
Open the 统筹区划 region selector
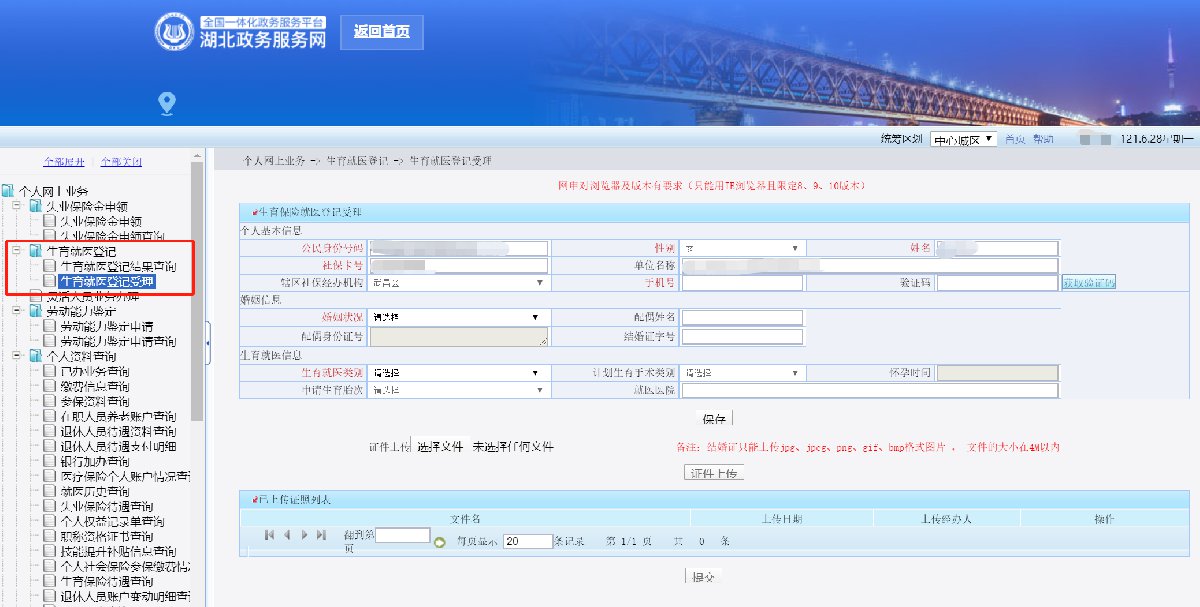click(963, 140)
